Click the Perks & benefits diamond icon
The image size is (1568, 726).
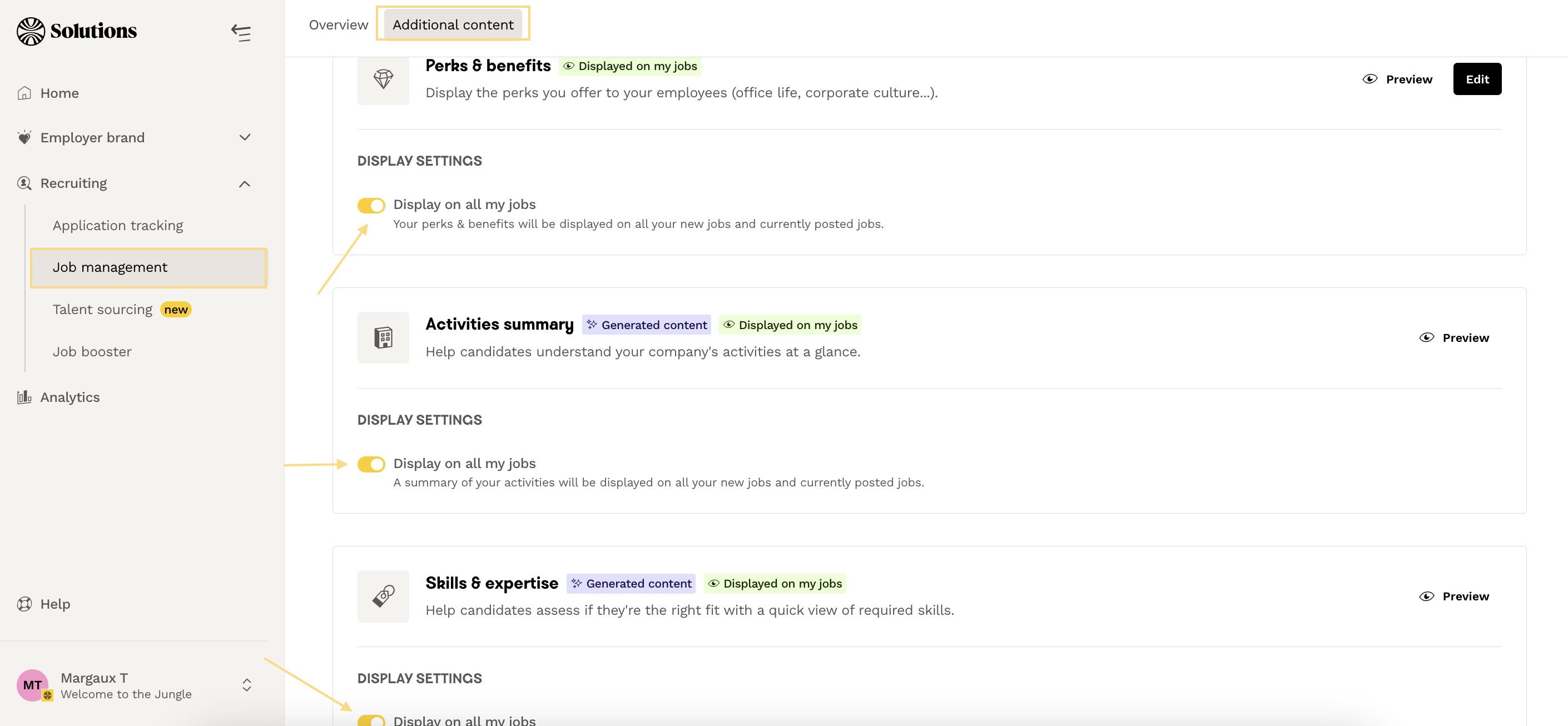tap(383, 79)
